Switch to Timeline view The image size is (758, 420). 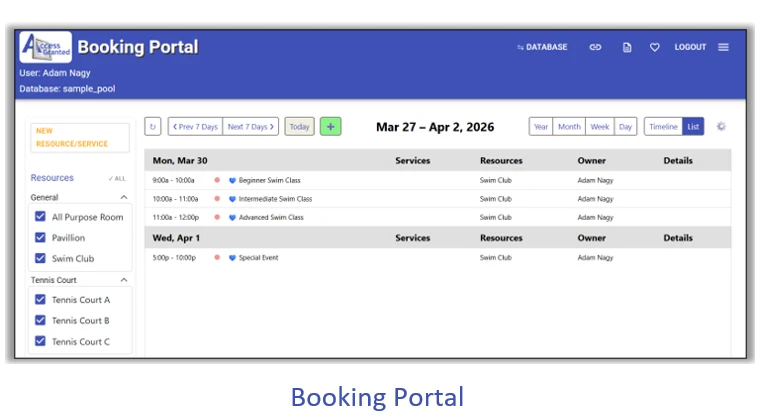pos(662,127)
